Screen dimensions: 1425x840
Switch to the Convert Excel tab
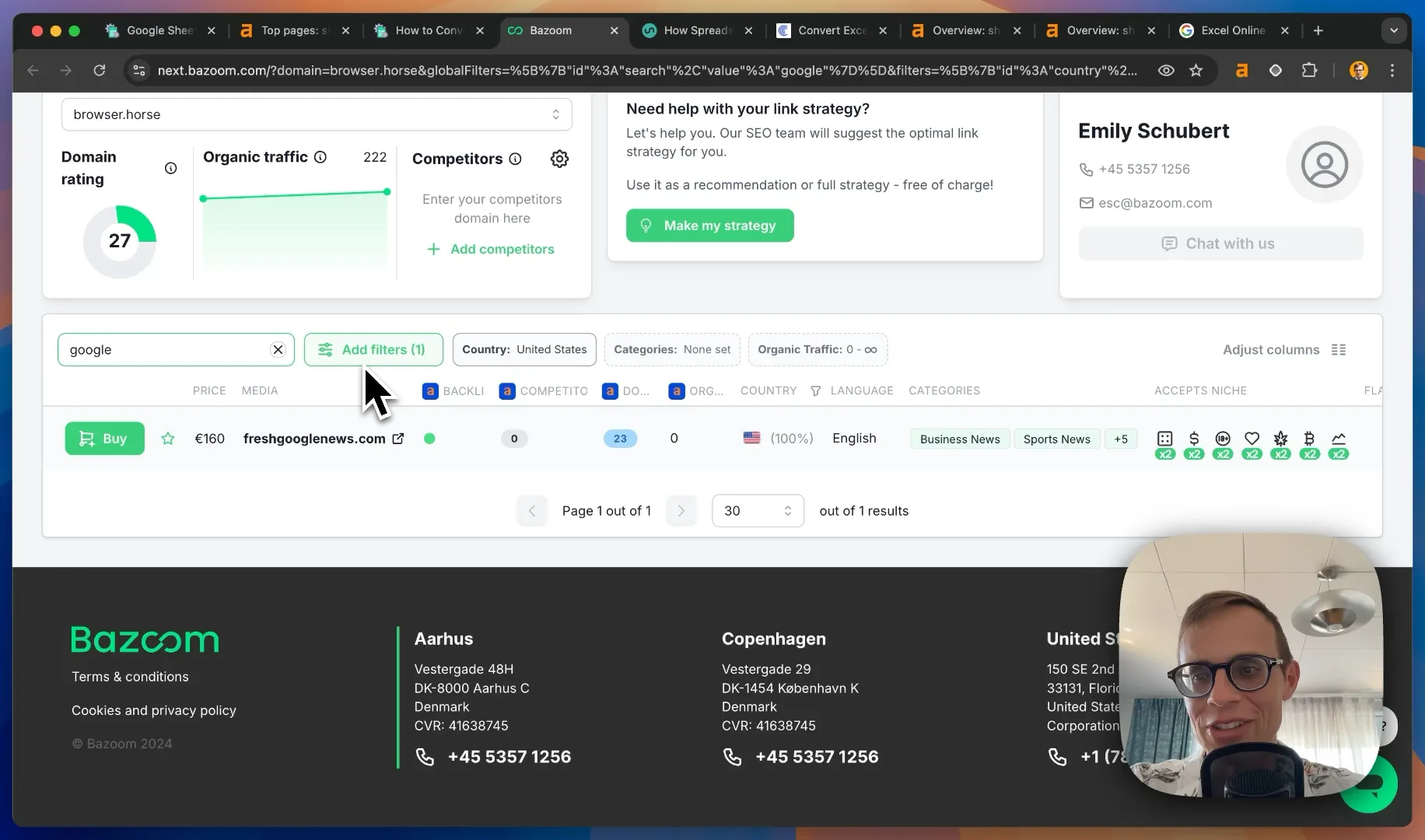coord(831,30)
